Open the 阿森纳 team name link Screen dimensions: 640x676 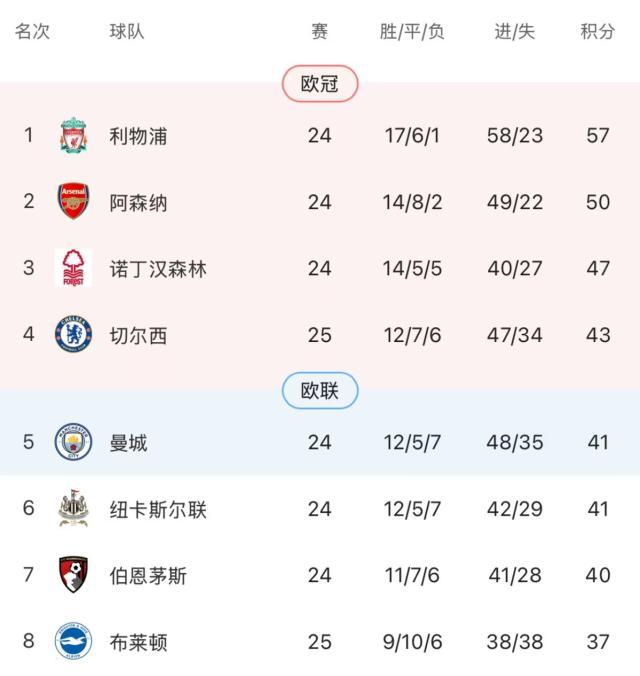coord(138,203)
